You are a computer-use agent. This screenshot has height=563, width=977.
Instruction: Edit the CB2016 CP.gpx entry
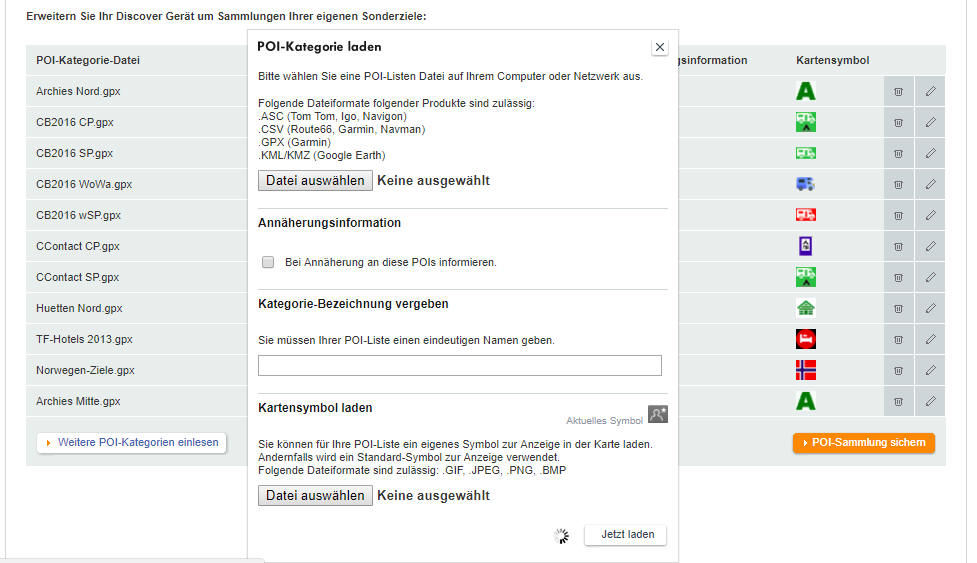point(930,123)
